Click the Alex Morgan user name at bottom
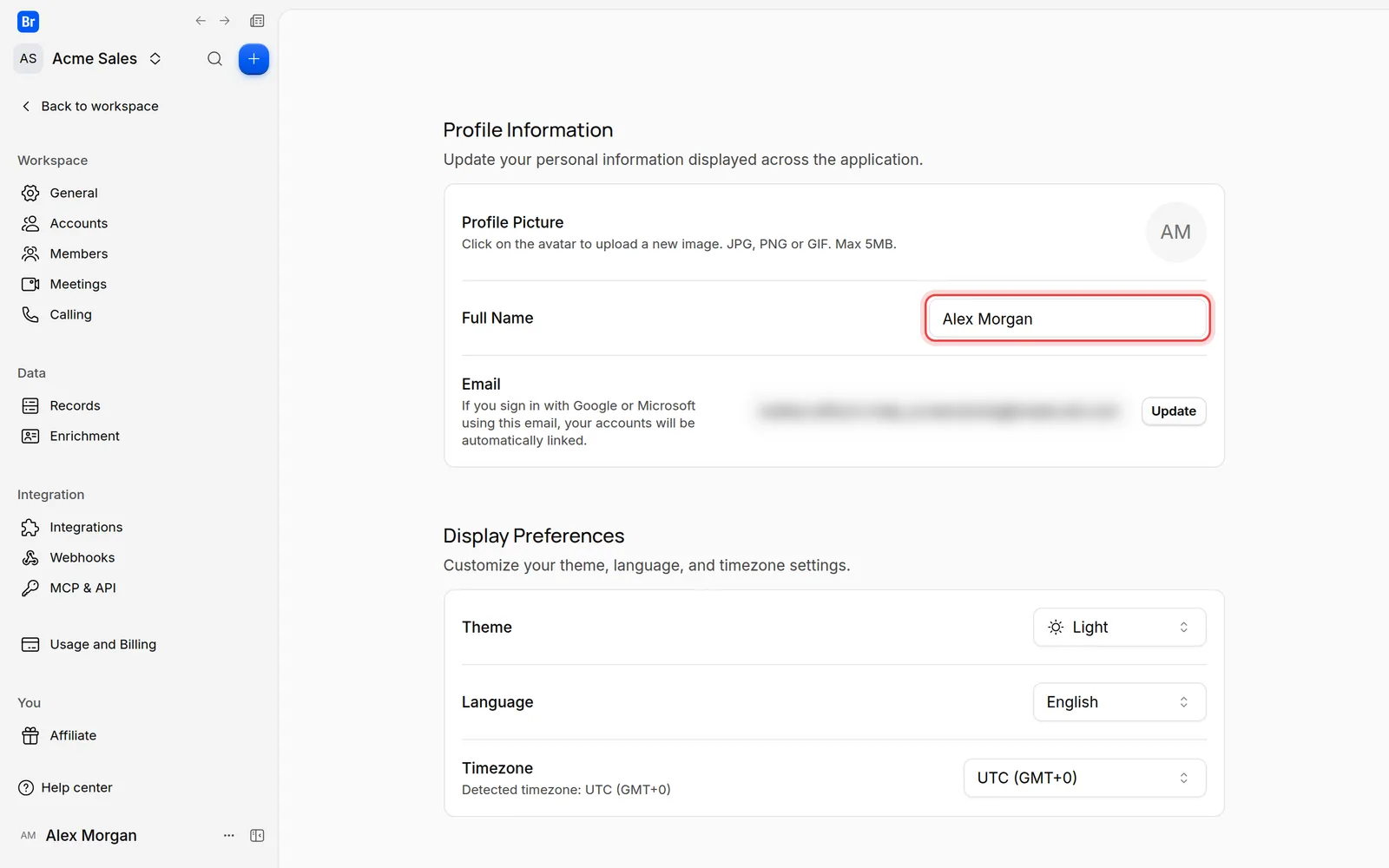Viewport: 1389px width, 868px height. click(x=91, y=835)
